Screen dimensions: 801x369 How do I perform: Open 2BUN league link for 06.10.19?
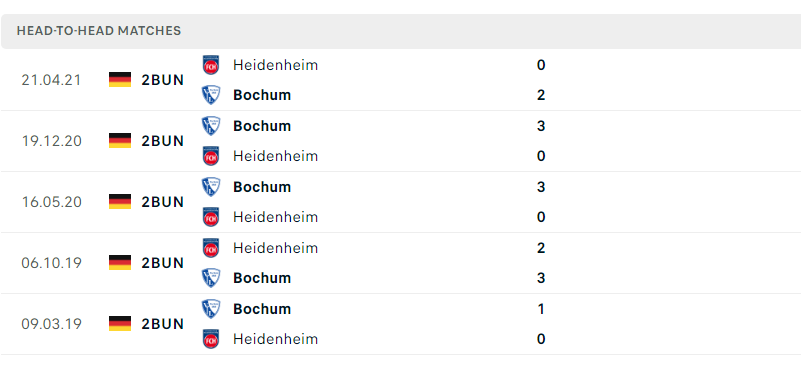(162, 263)
